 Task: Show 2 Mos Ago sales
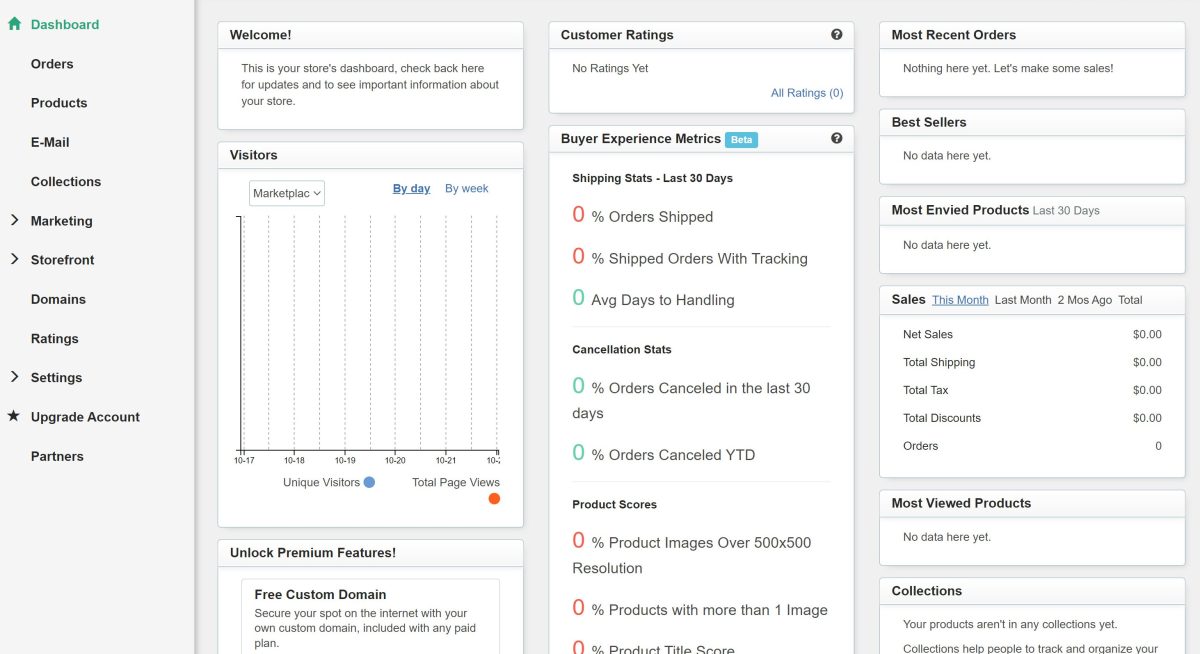(x=1085, y=300)
